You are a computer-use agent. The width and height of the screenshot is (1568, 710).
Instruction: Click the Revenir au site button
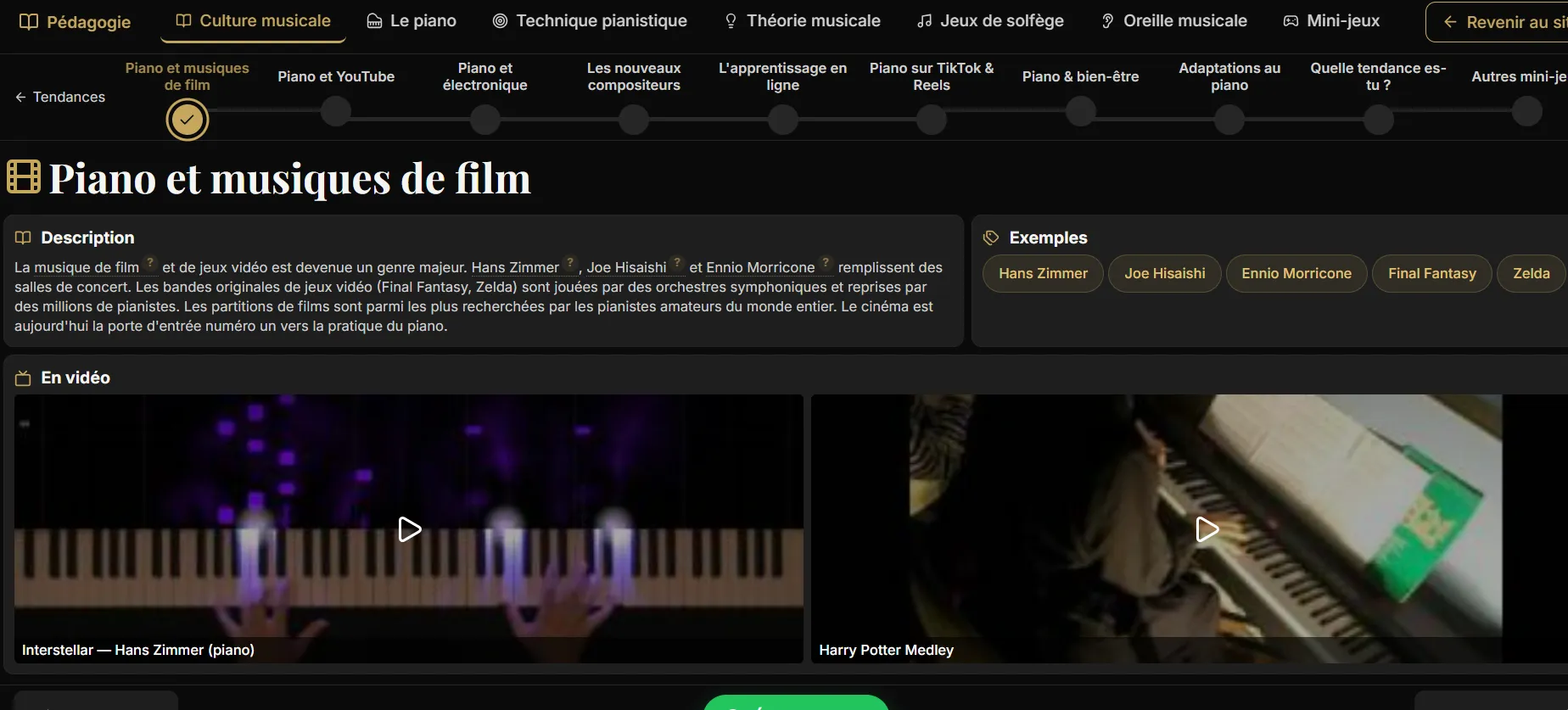(x=1498, y=22)
